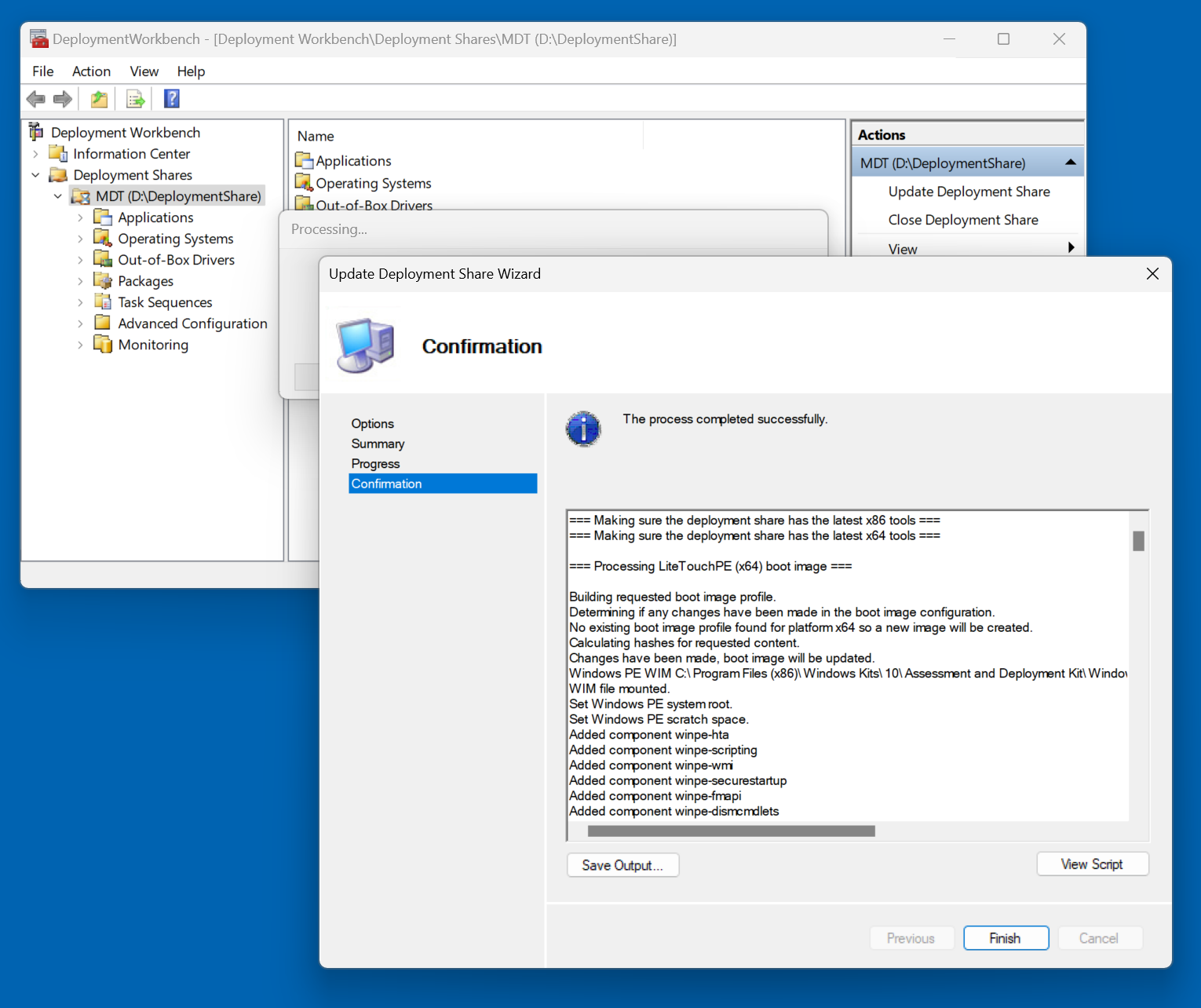Click the Out-of-Box Drivers icon in tree

[x=103, y=259]
